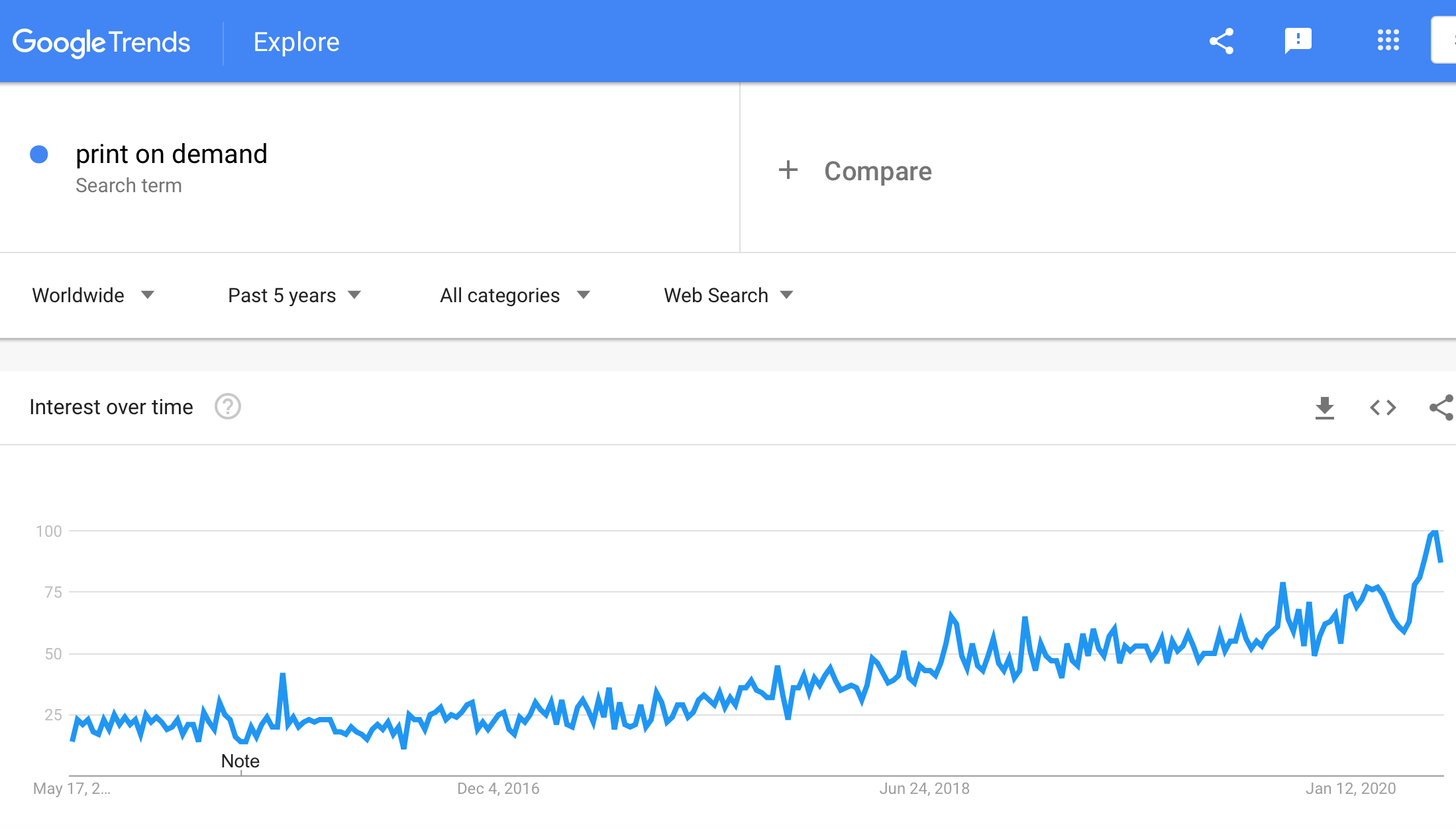Click the Interest over time heading
1456x829 pixels.
click(111, 407)
